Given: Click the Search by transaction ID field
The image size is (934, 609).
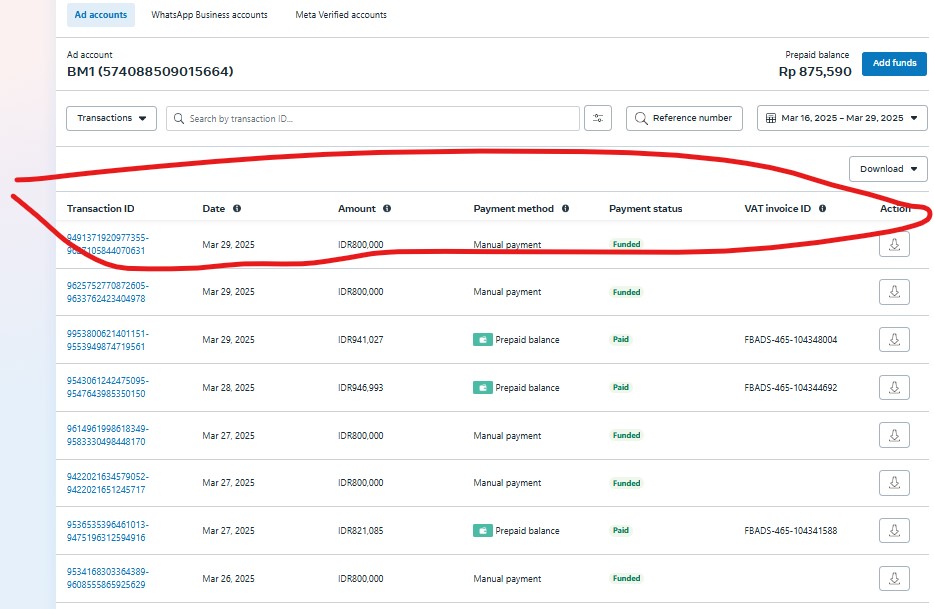Looking at the screenshot, I should pyautogui.click(x=372, y=118).
